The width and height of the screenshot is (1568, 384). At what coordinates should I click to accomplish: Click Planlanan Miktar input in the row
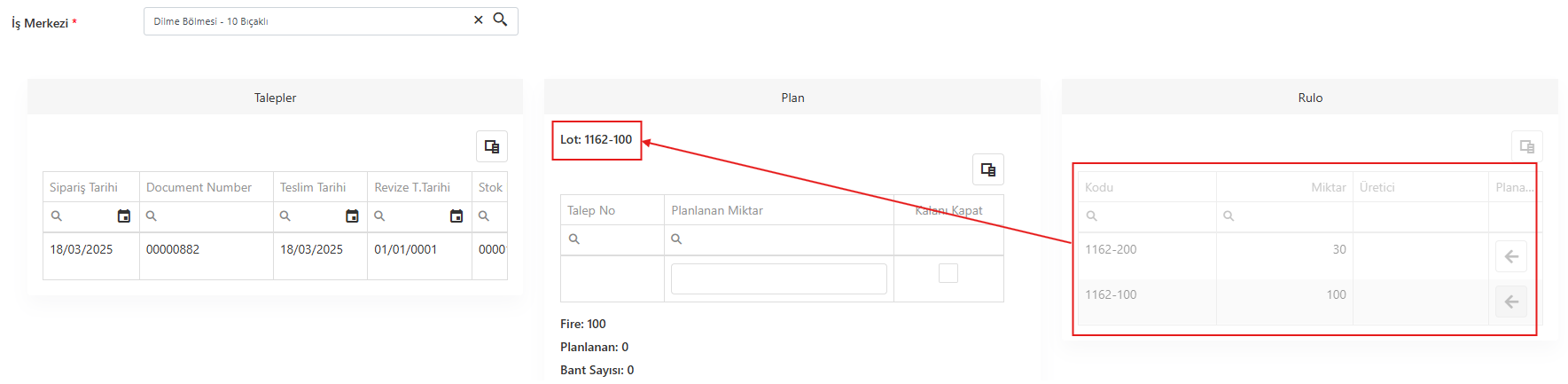(x=779, y=278)
